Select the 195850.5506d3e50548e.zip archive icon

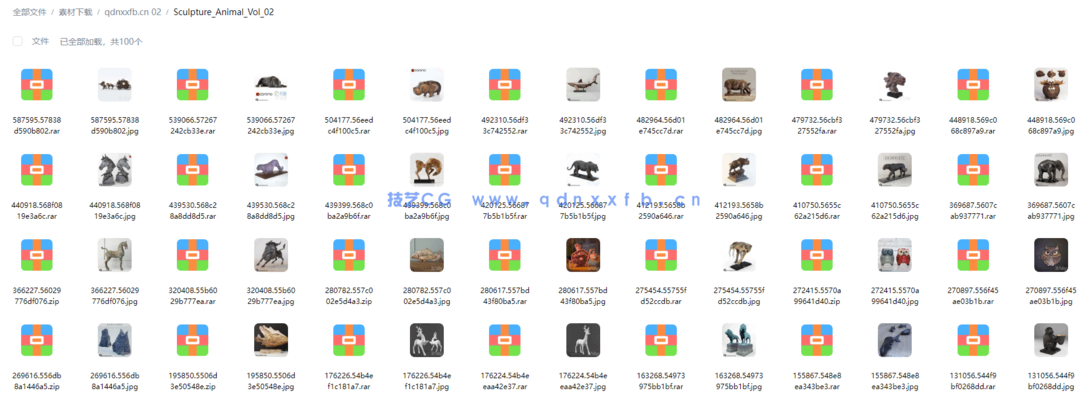point(193,340)
